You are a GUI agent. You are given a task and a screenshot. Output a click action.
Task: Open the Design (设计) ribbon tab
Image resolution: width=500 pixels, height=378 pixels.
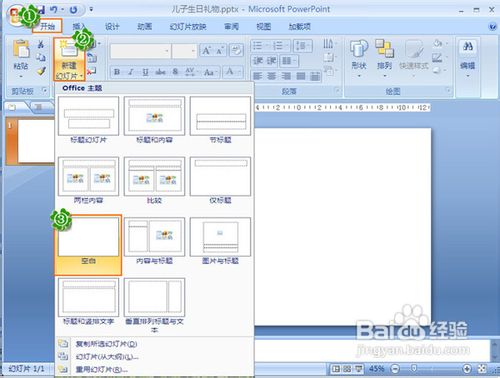(x=112, y=26)
